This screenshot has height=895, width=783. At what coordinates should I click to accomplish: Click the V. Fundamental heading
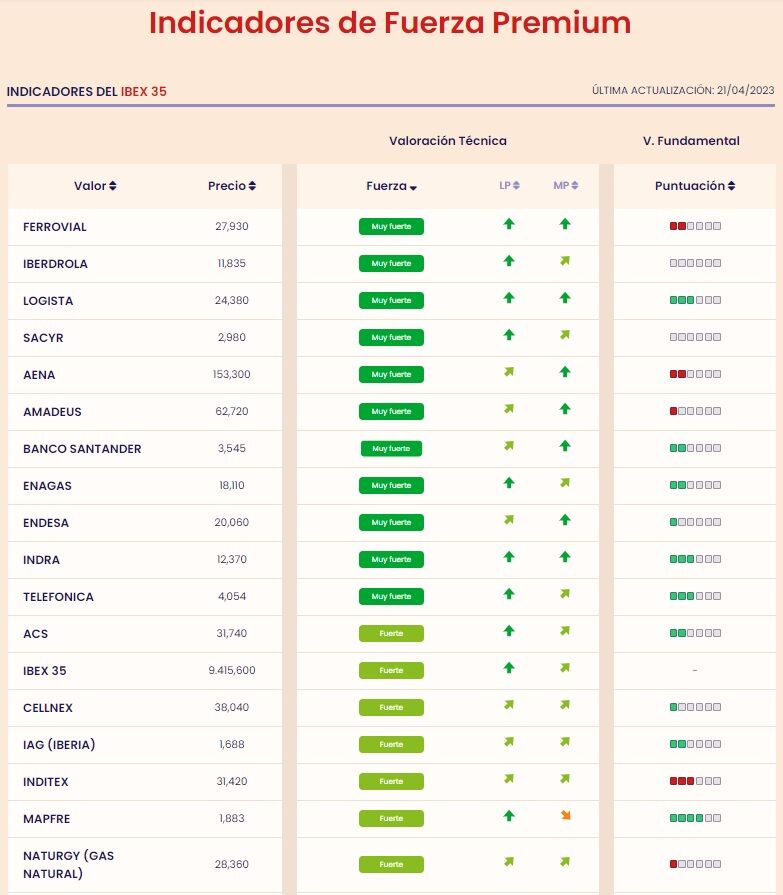click(691, 141)
